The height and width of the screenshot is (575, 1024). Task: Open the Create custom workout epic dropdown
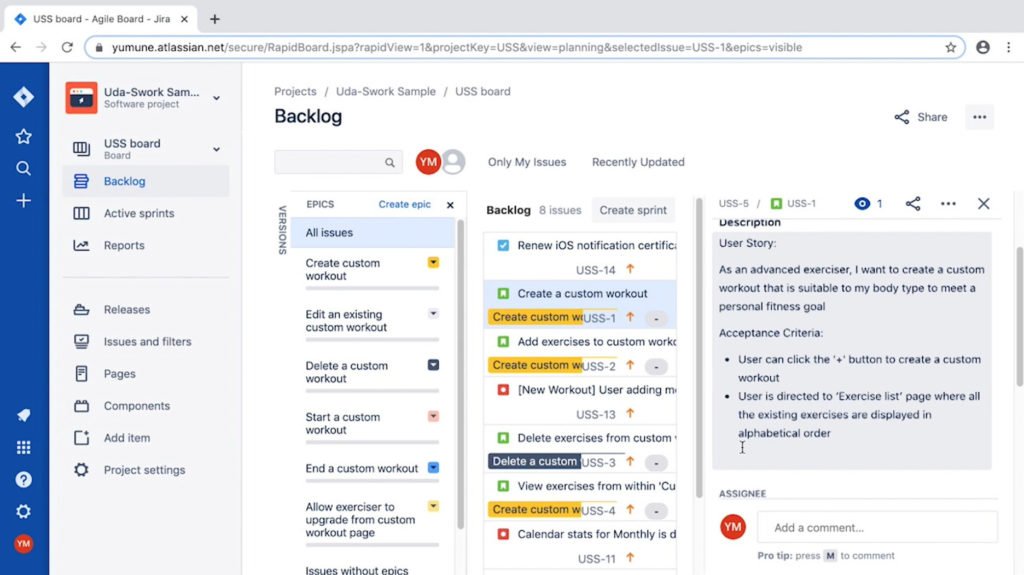point(433,263)
